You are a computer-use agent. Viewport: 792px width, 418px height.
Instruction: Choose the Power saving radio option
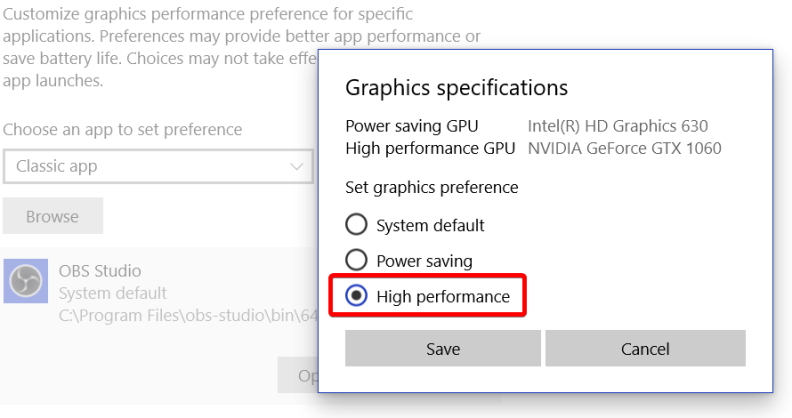[356, 261]
